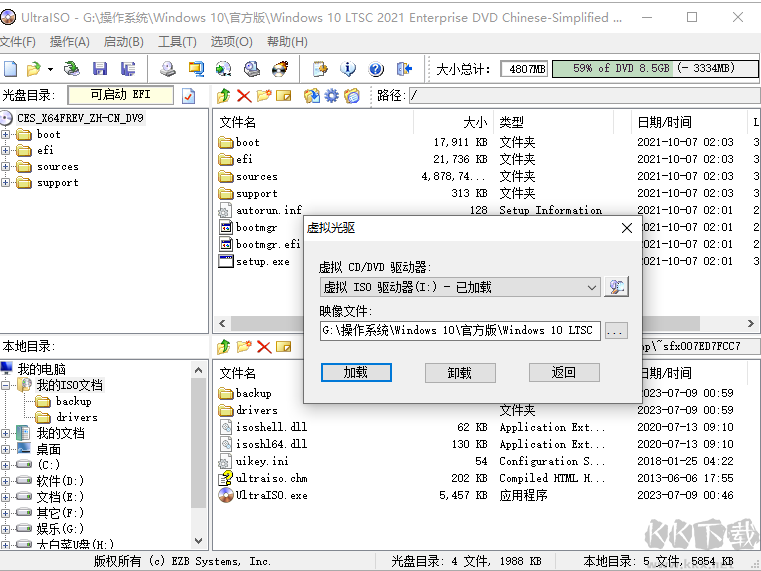Expand the efi folder in the disc tree

point(5,150)
